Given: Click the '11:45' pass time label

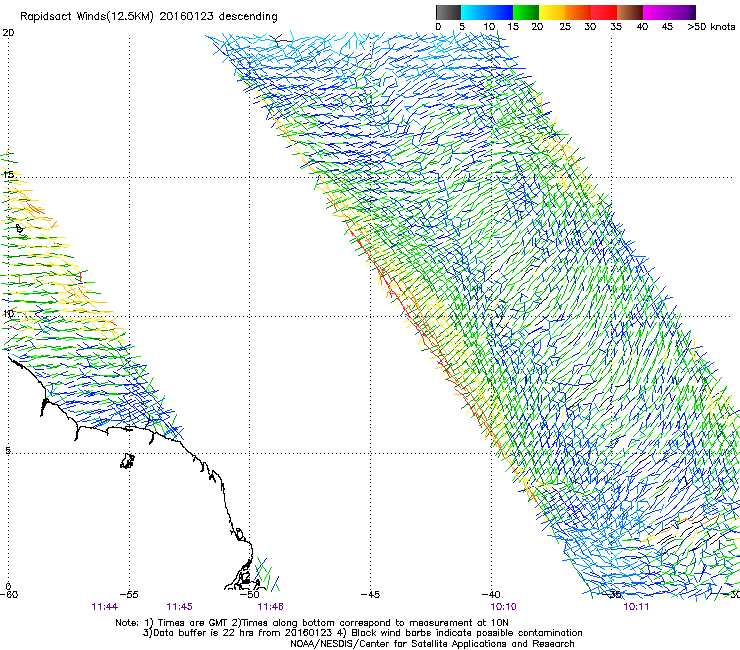Looking at the screenshot, I should point(179,607).
